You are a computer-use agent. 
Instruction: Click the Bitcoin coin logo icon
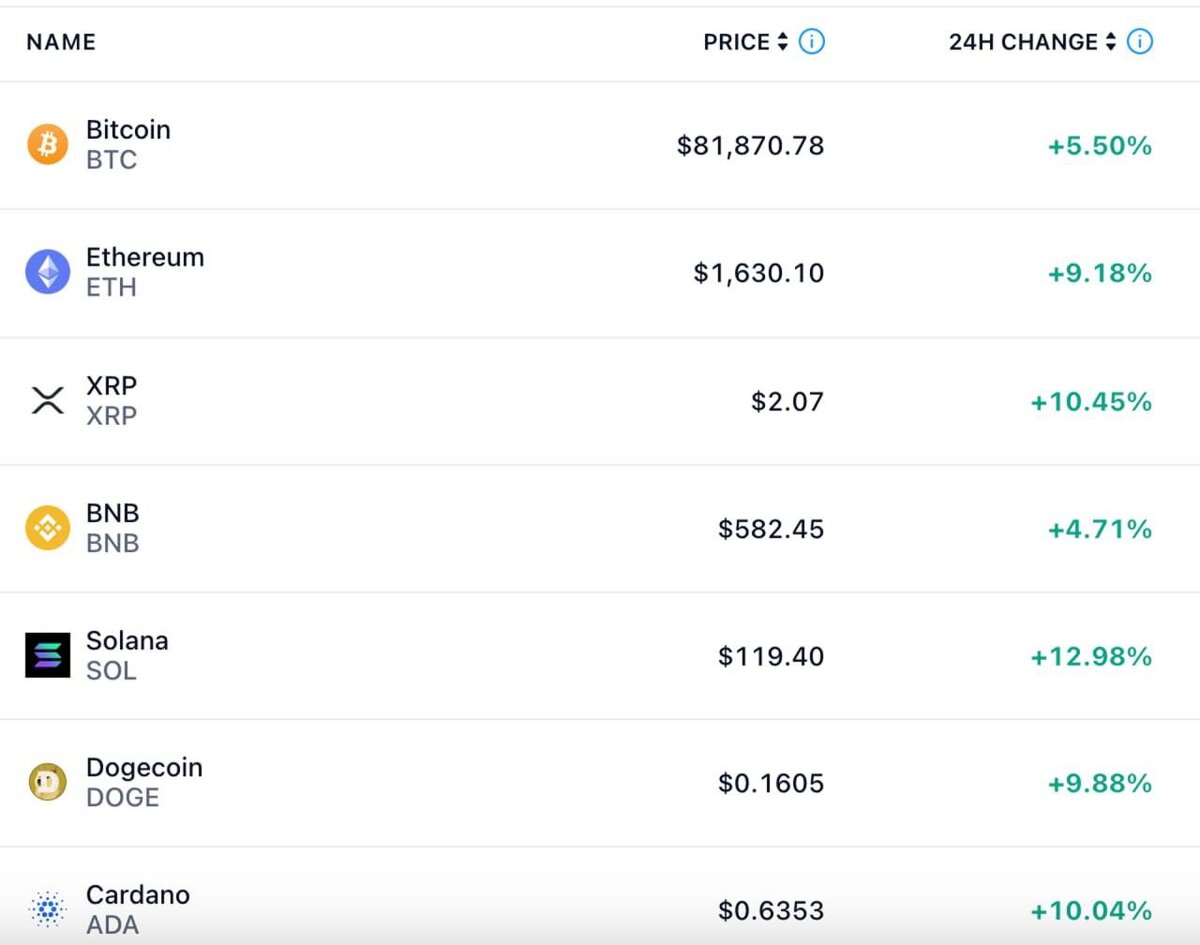[47, 145]
